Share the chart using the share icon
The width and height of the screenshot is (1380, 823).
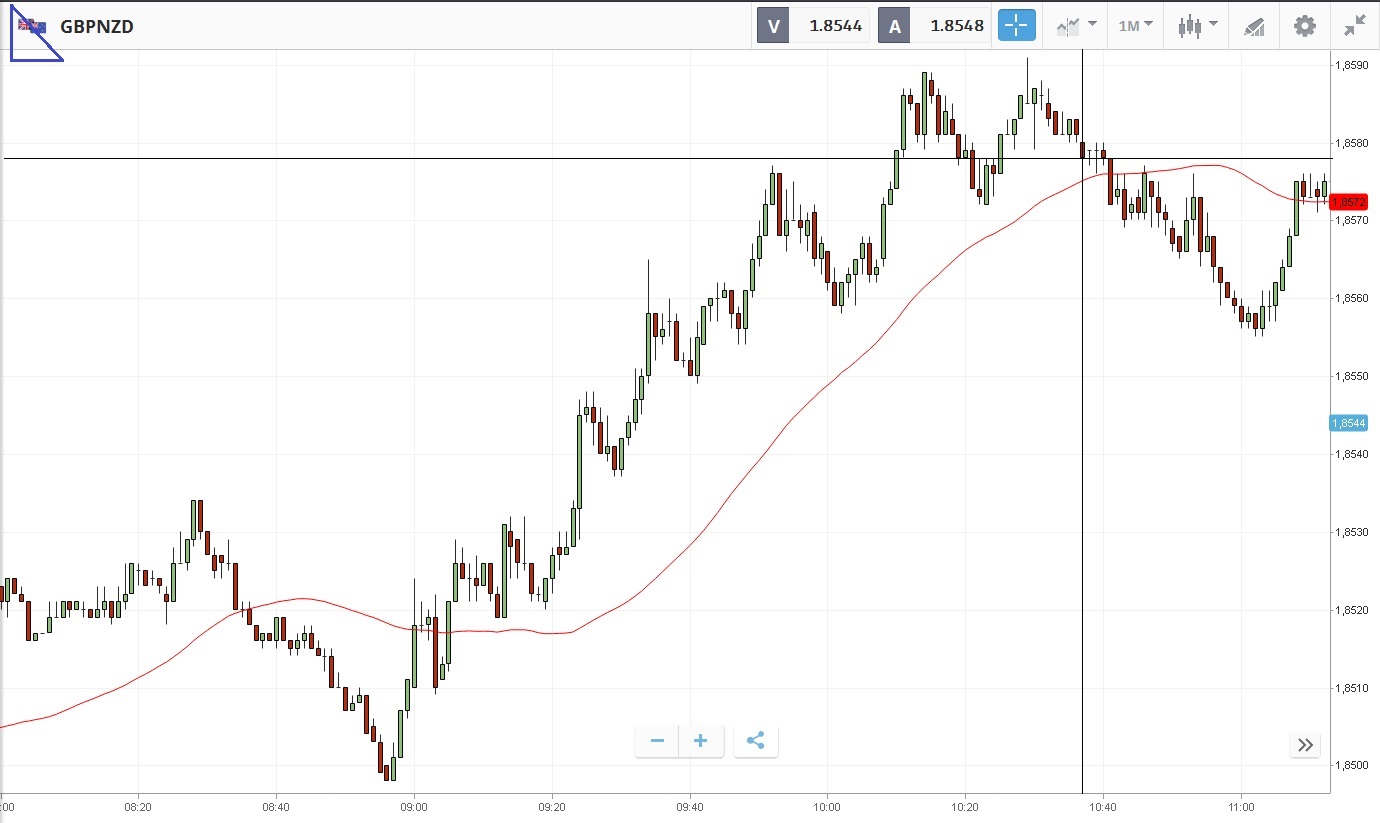coord(756,741)
